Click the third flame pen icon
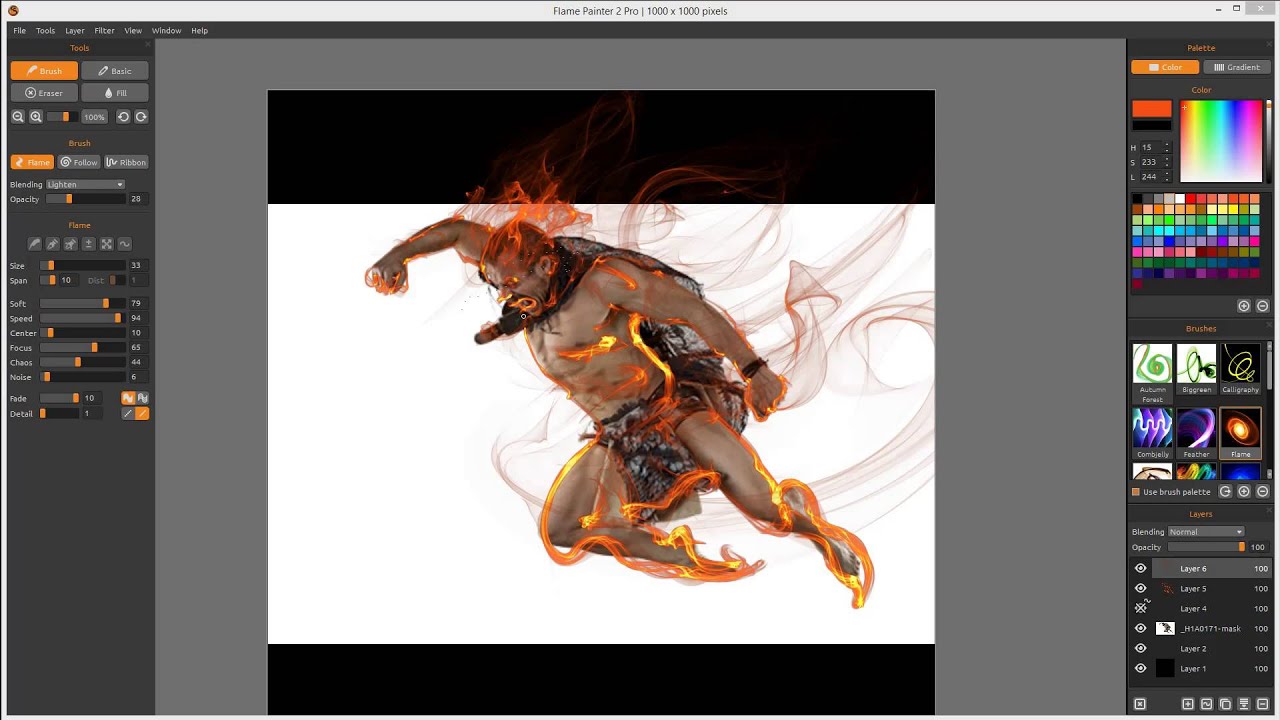1280x720 pixels. click(x=70, y=244)
